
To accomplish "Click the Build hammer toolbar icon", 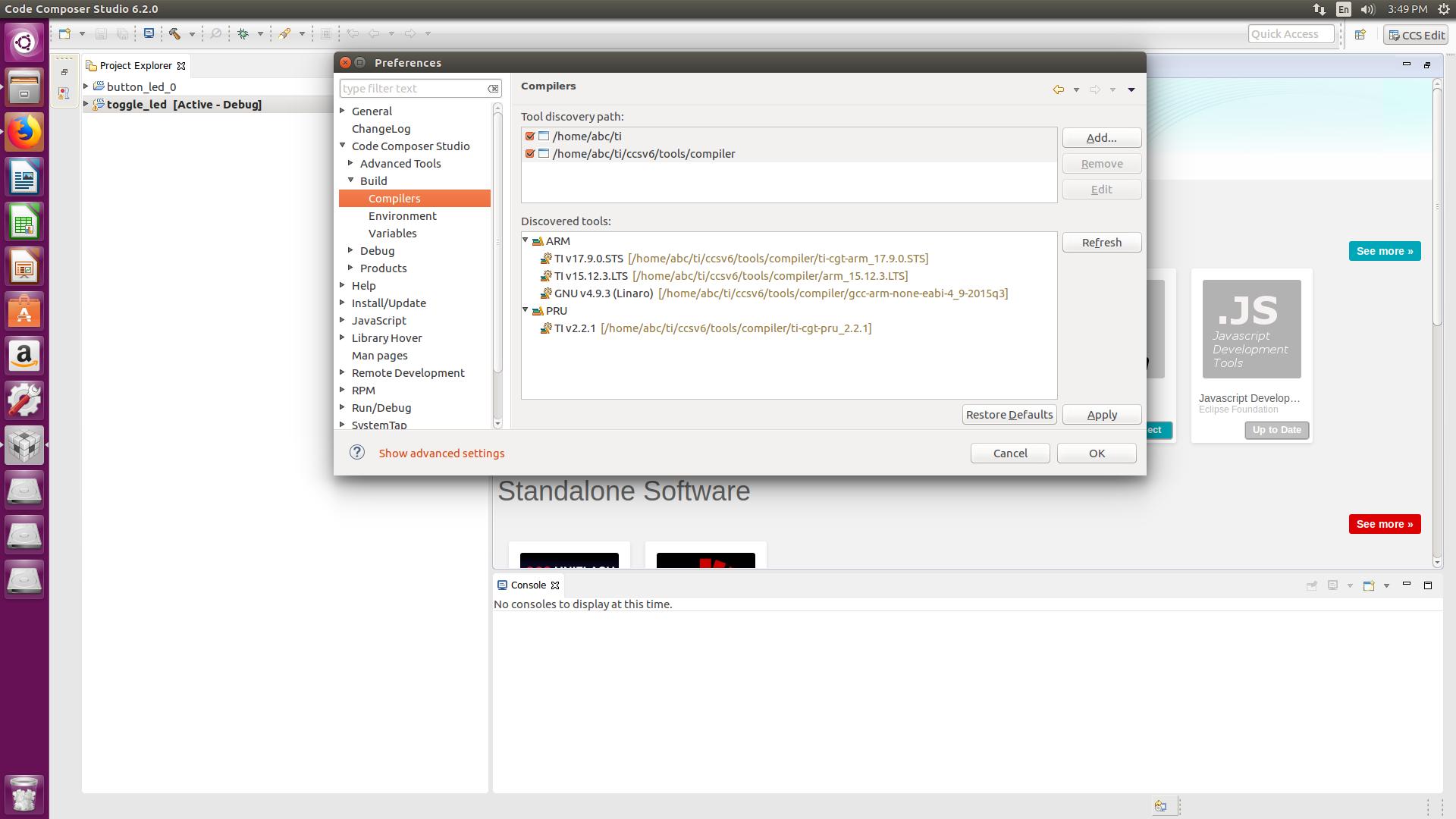I will tap(174, 33).
